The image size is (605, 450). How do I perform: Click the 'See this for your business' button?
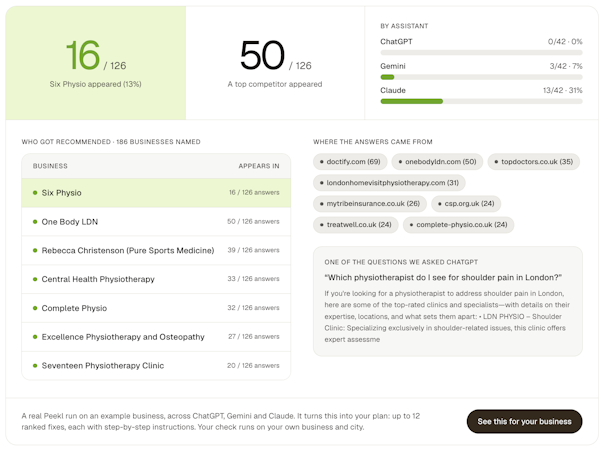(x=524, y=421)
